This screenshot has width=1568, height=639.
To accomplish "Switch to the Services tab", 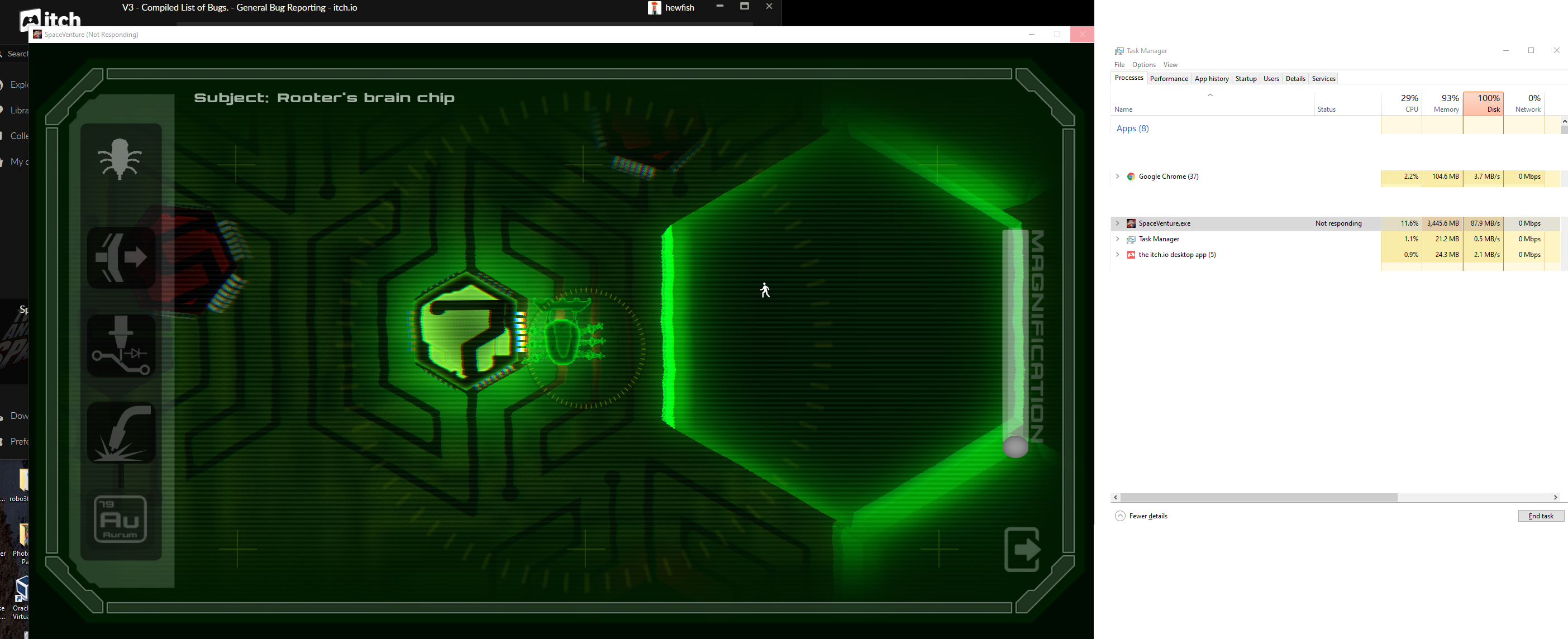I will click(x=1323, y=79).
